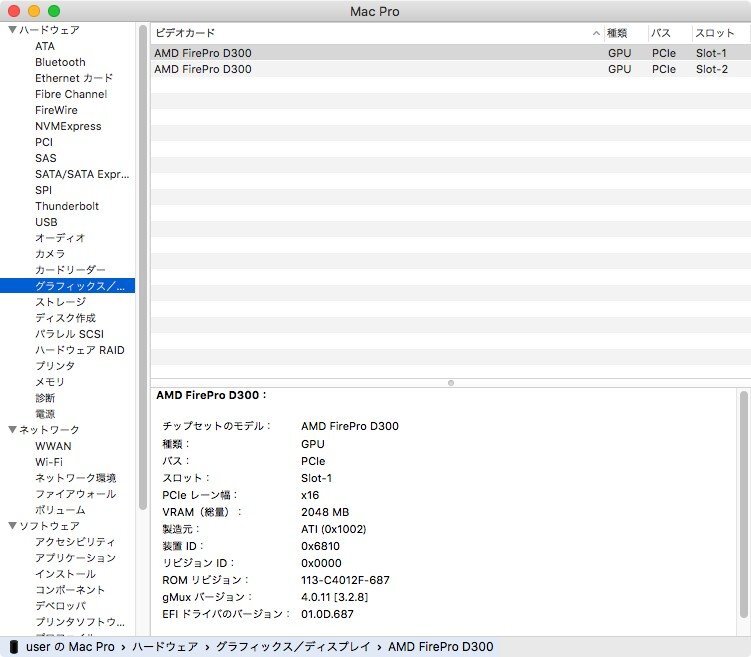
Task: Click the sidebar vertical scrollbar
Action: pos(143,267)
